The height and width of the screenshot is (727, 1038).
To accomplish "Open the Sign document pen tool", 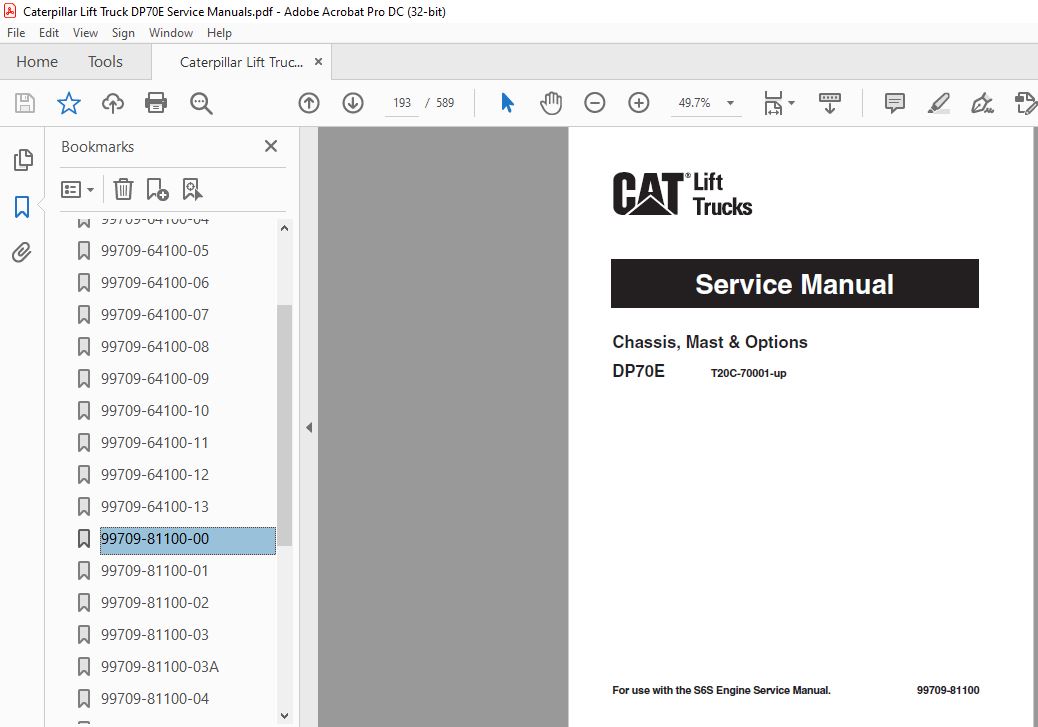I will click(x=982, y=103).
